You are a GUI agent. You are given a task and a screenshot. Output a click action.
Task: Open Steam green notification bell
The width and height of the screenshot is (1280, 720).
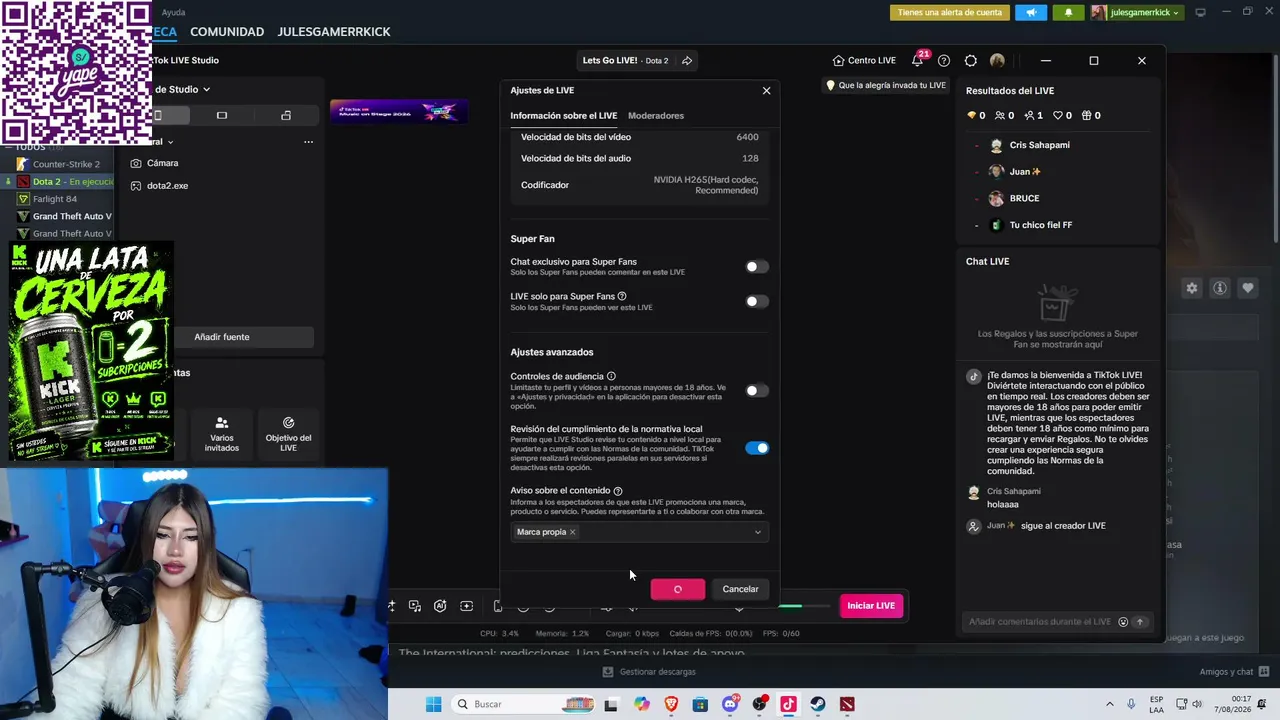click(1068, 12)
